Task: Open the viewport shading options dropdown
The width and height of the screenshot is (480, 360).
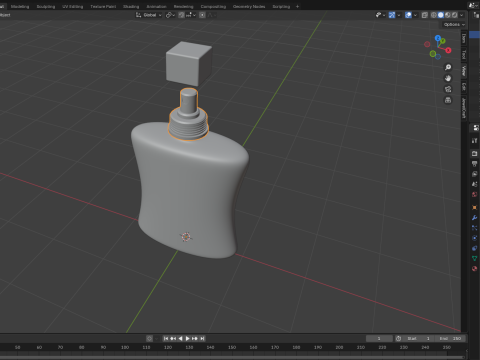Action: pos(462,15)
